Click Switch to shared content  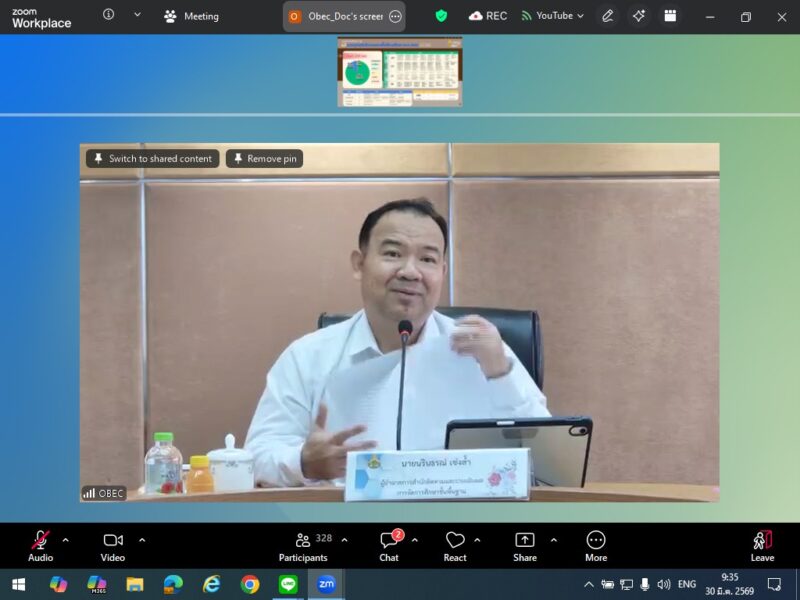click(152, 158)
